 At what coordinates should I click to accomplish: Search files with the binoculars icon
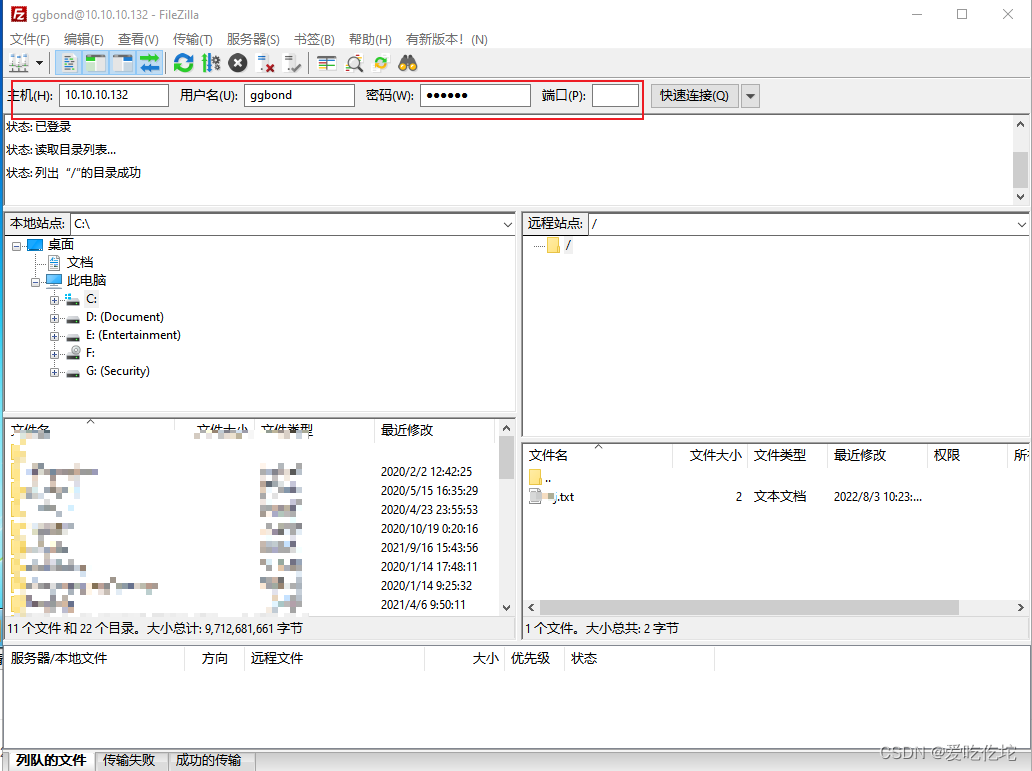click(x=408, y=63)
